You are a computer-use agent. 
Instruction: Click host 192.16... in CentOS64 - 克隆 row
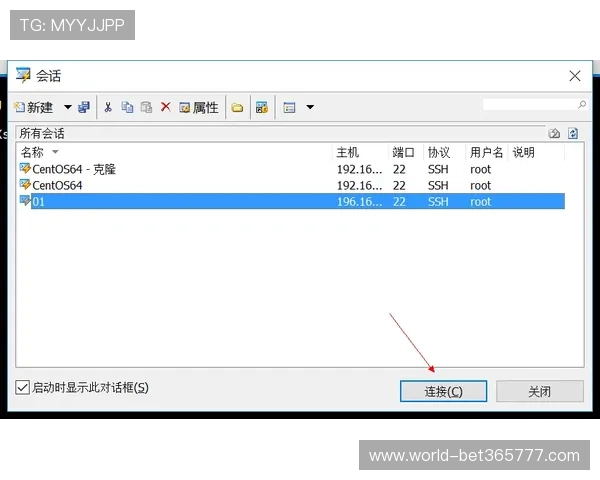[x=359, y=170]
